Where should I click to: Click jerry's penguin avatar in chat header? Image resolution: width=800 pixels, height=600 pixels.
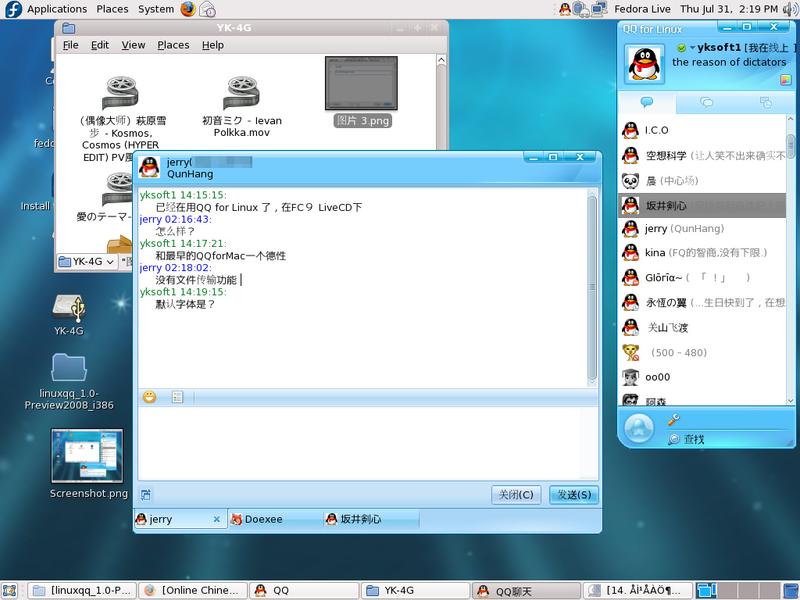click(x=149, y=167)
